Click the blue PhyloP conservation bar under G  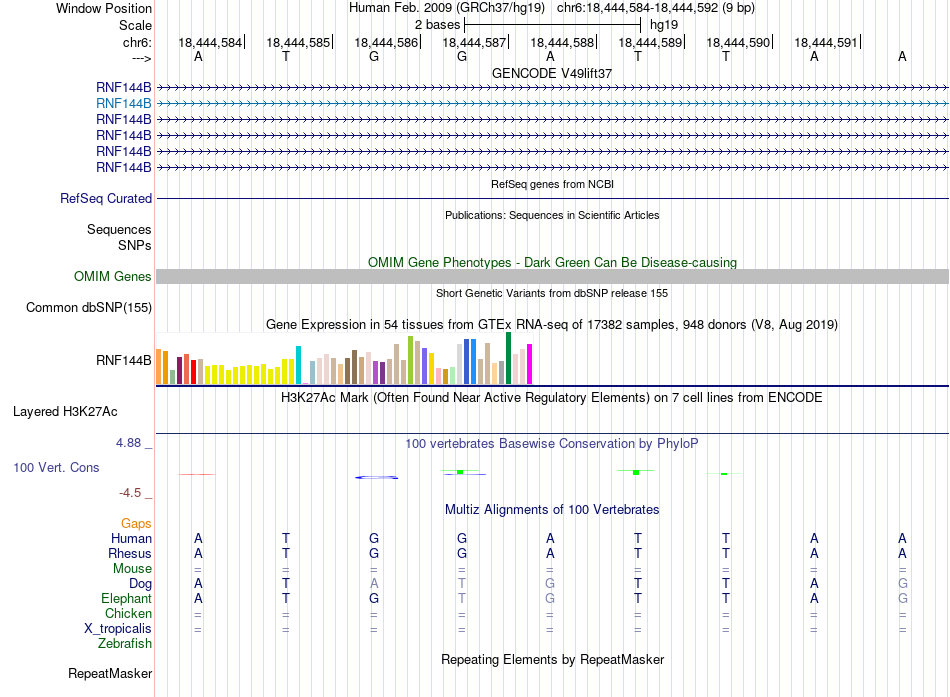(x=376, y=478)
